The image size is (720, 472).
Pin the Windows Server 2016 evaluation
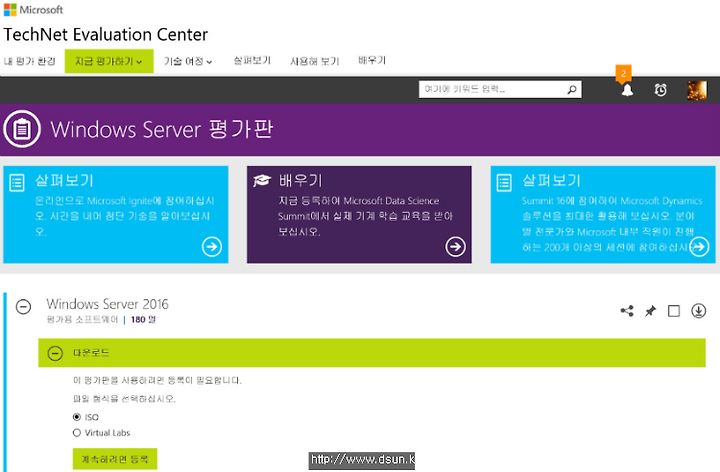650,311
